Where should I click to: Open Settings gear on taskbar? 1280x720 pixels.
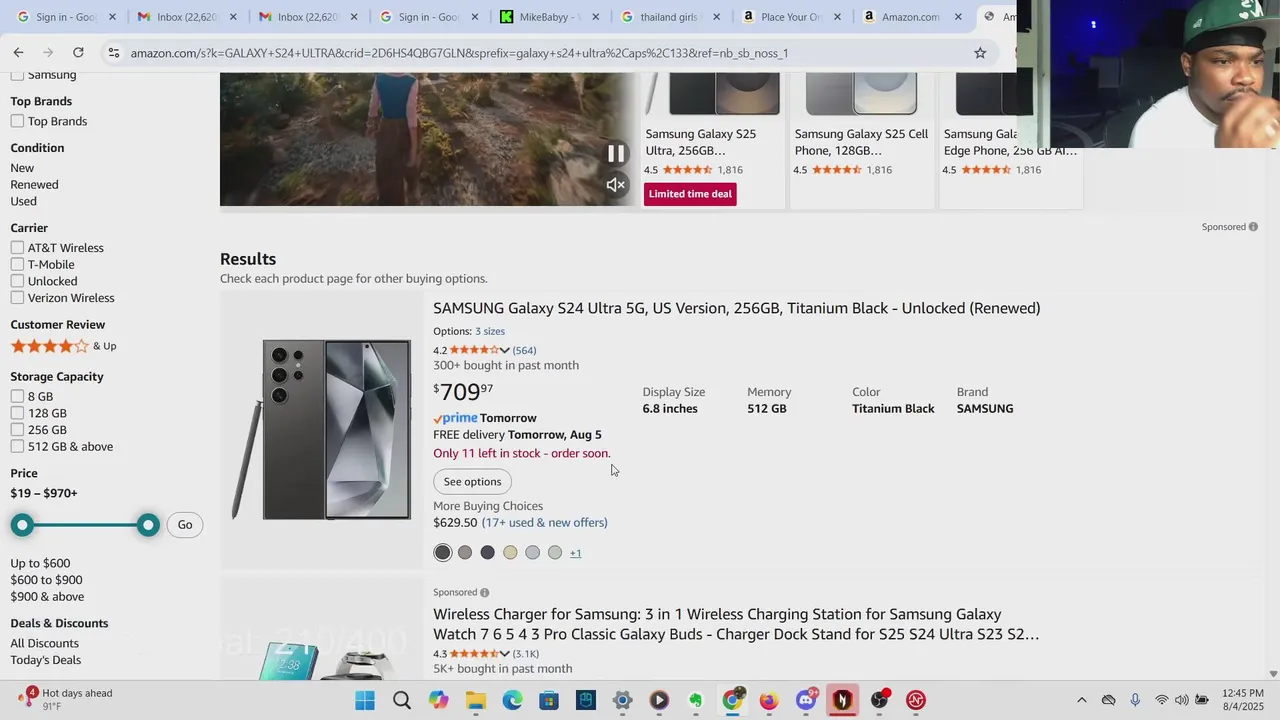622,700
